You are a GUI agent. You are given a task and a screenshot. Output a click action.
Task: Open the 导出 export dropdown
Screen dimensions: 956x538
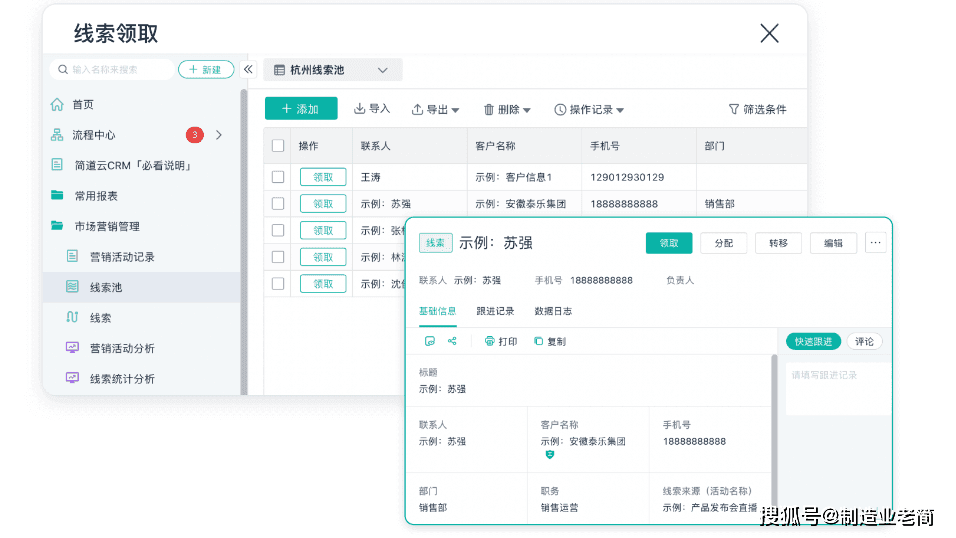[x=435, y=110]
